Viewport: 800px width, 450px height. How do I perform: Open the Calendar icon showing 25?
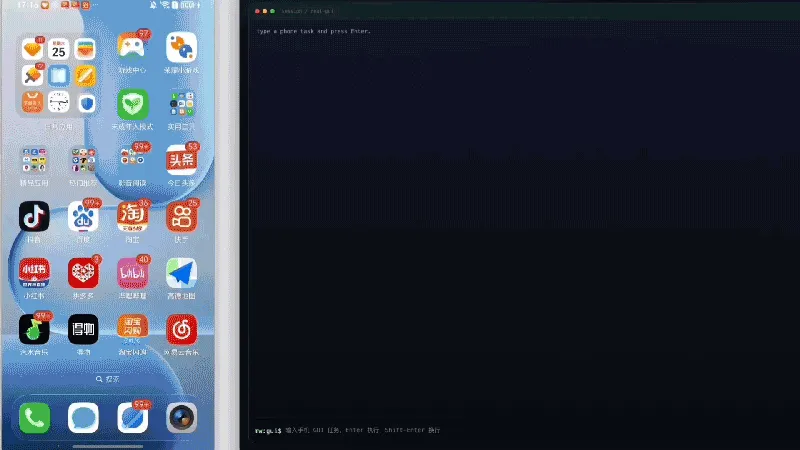click(x=59, y=49)
